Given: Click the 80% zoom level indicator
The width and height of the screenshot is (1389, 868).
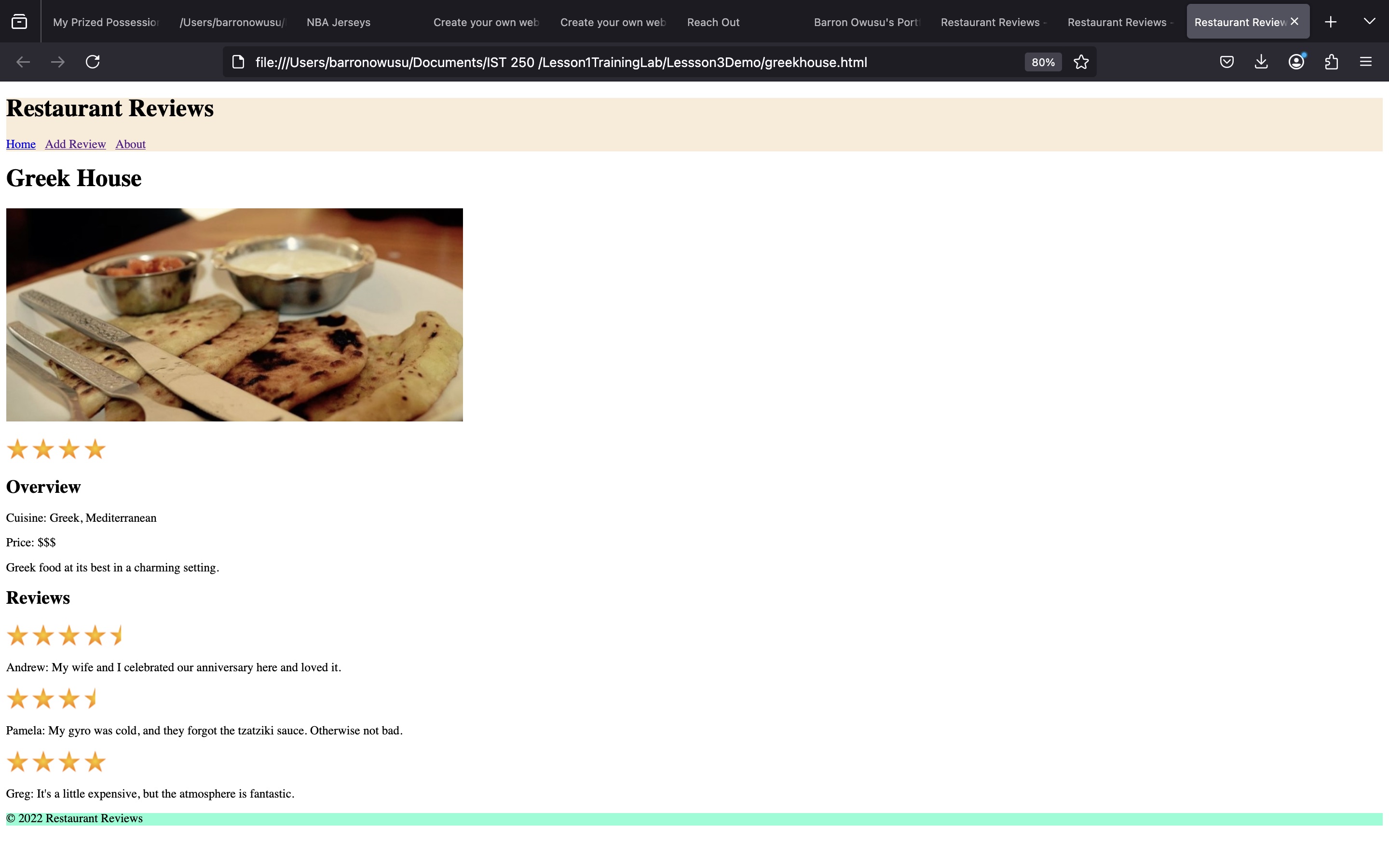Looking at the screenshot, I should point(1042,61).
